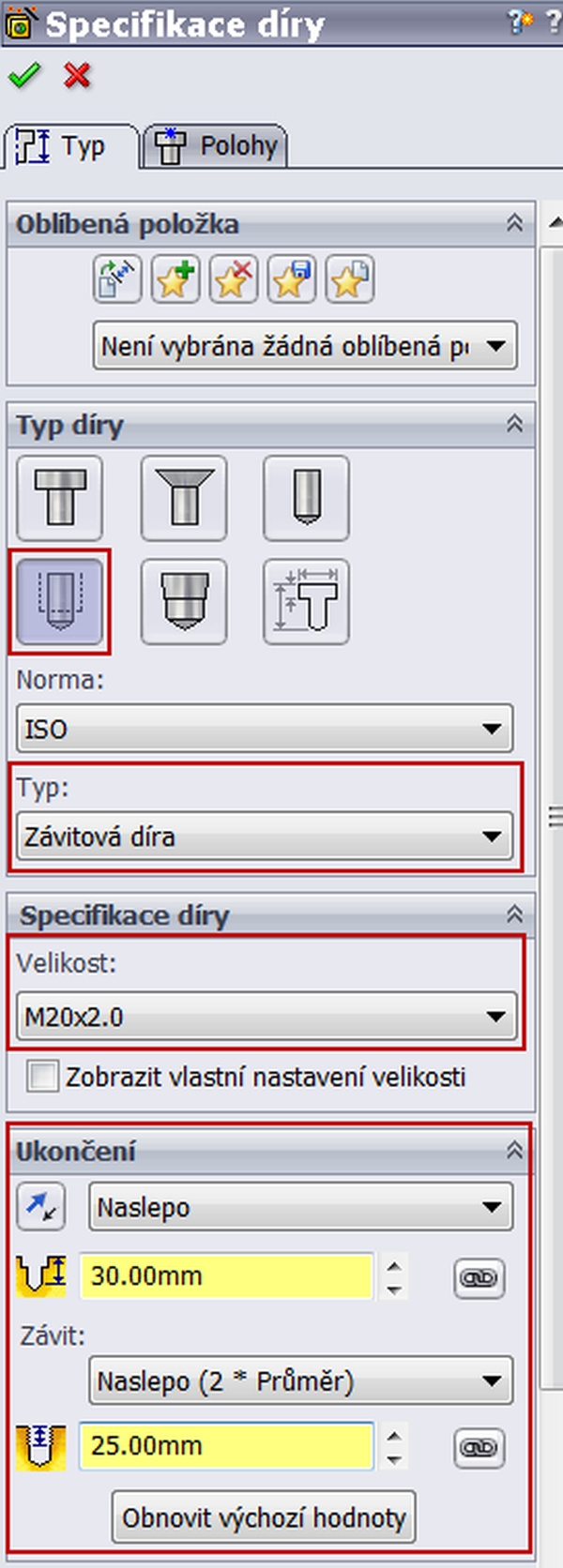
Task: Open the Velikost M20x2.0 dropdown
Action: [x=267, y=1017]
